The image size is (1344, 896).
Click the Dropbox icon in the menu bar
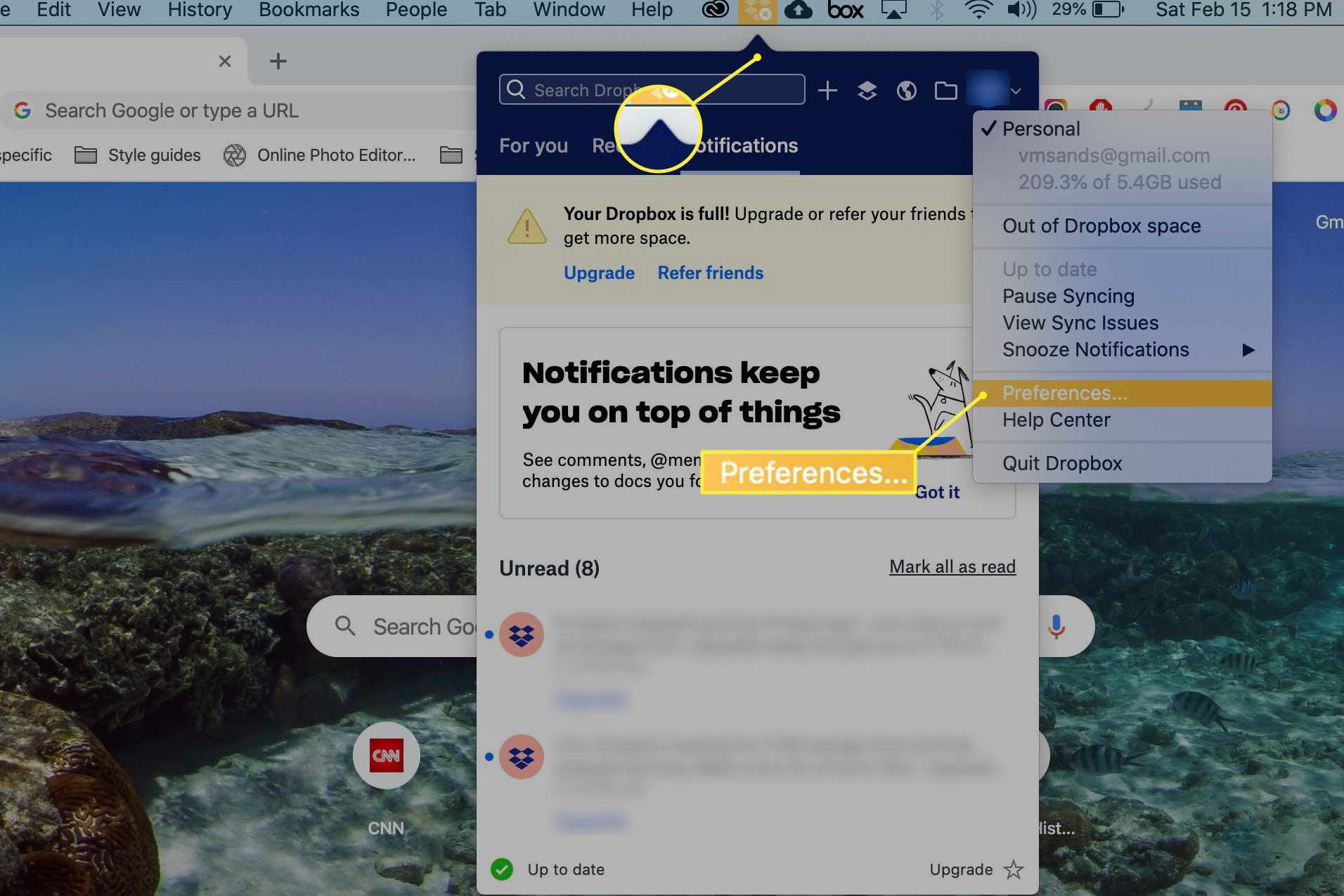point(757,11)
